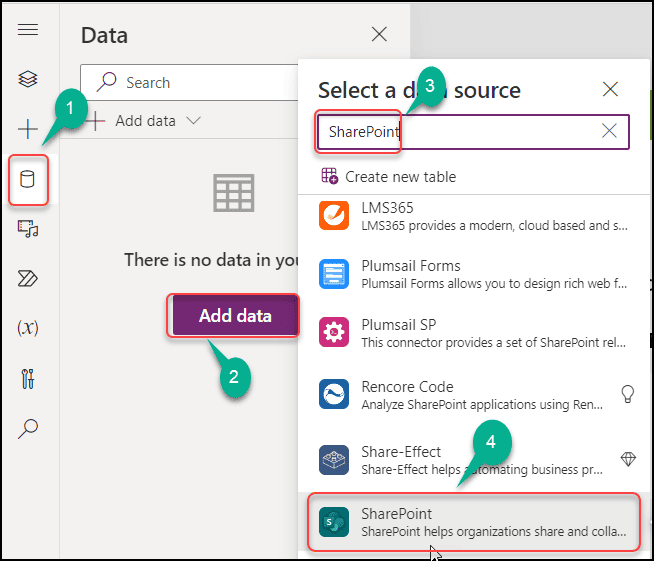Screen dimensions: 654x561
Task: Open the Power Automate icon in sidebar
Action: (28, 279)
